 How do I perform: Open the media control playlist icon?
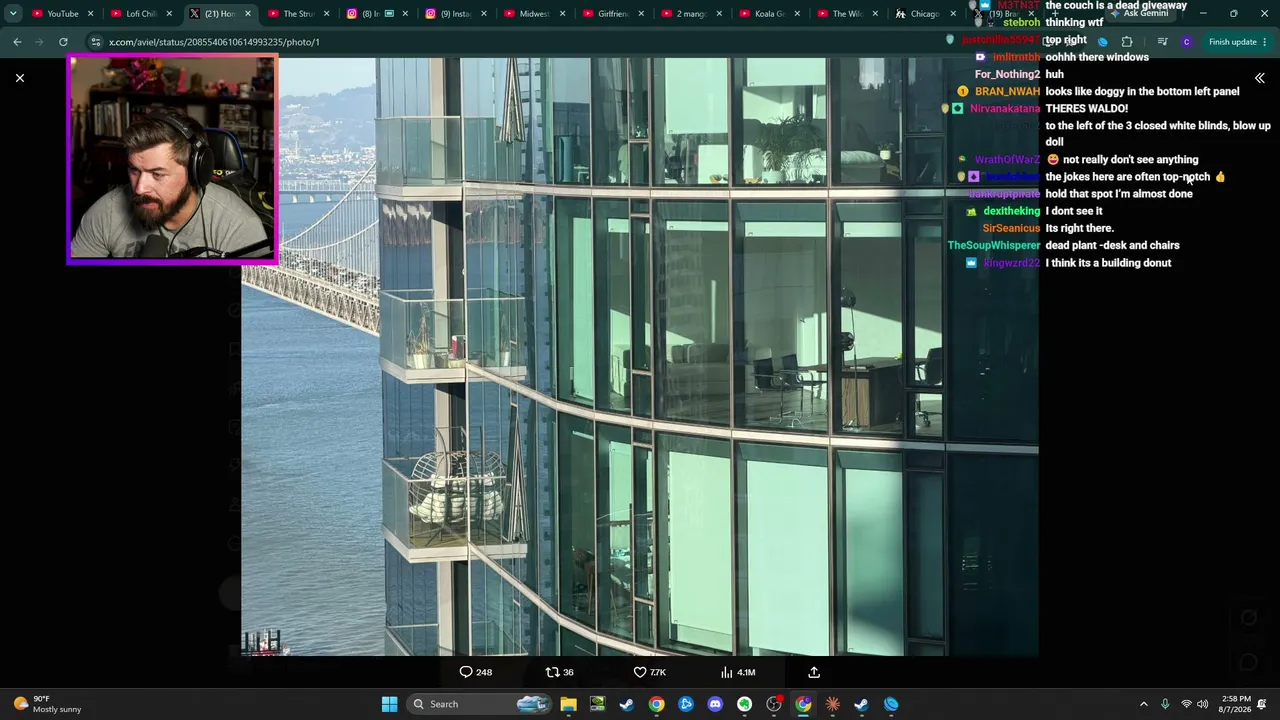click(1162, 42)
